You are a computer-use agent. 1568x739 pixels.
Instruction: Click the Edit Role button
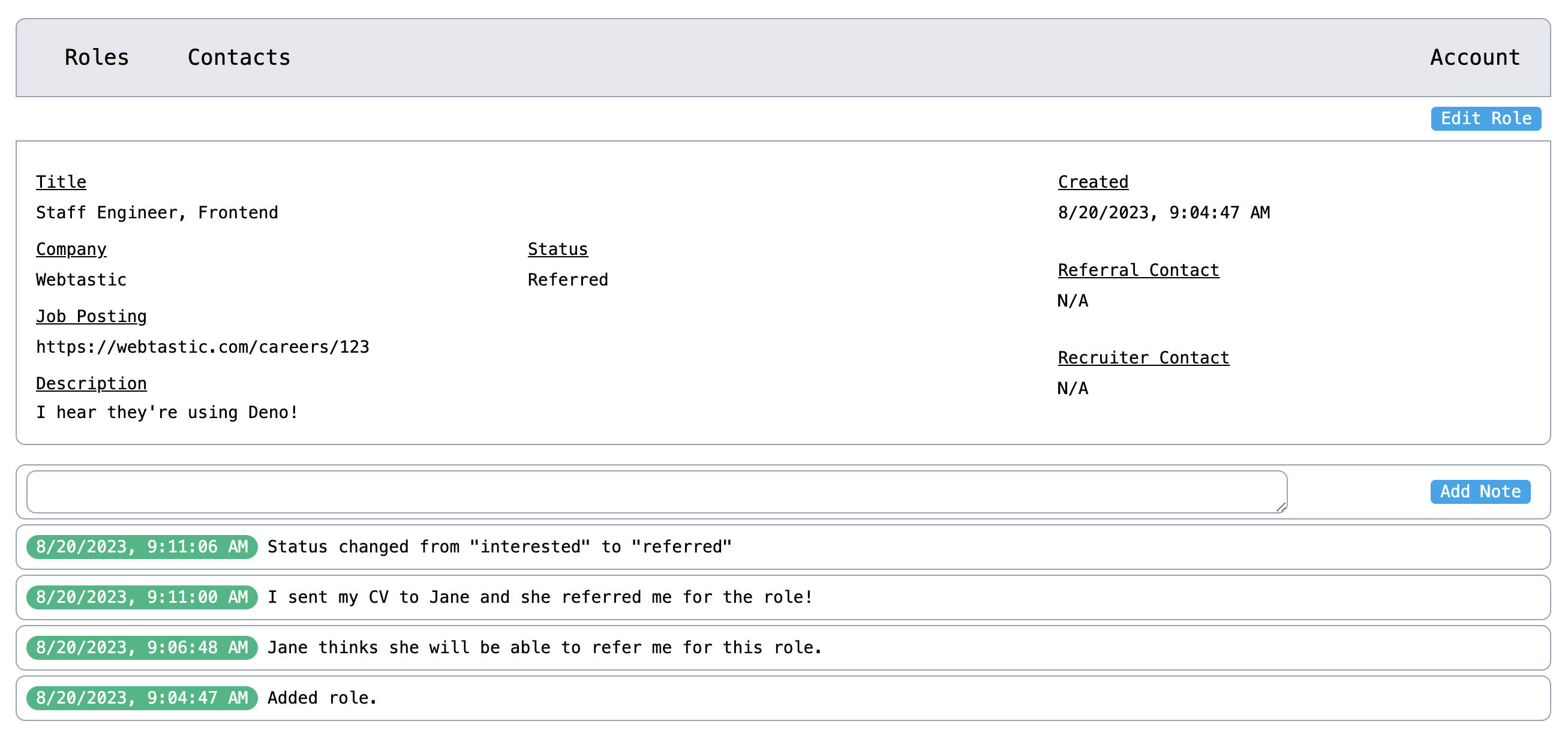point(1485,118)
